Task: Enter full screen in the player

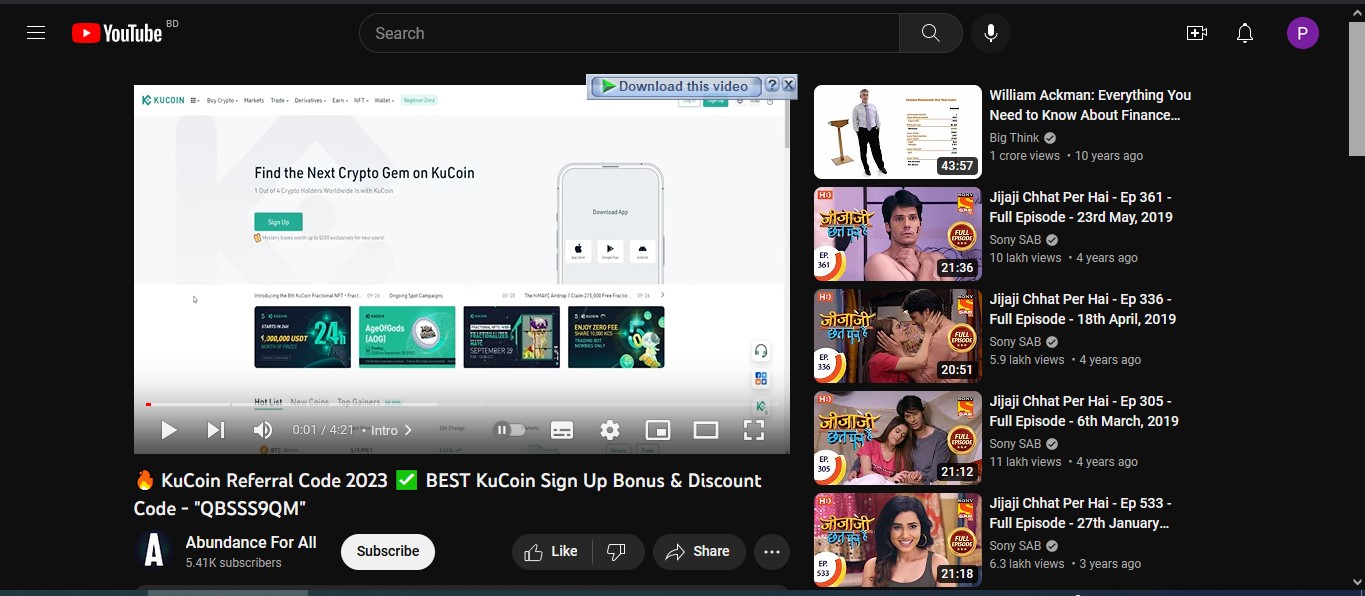Action: (754, 430)
